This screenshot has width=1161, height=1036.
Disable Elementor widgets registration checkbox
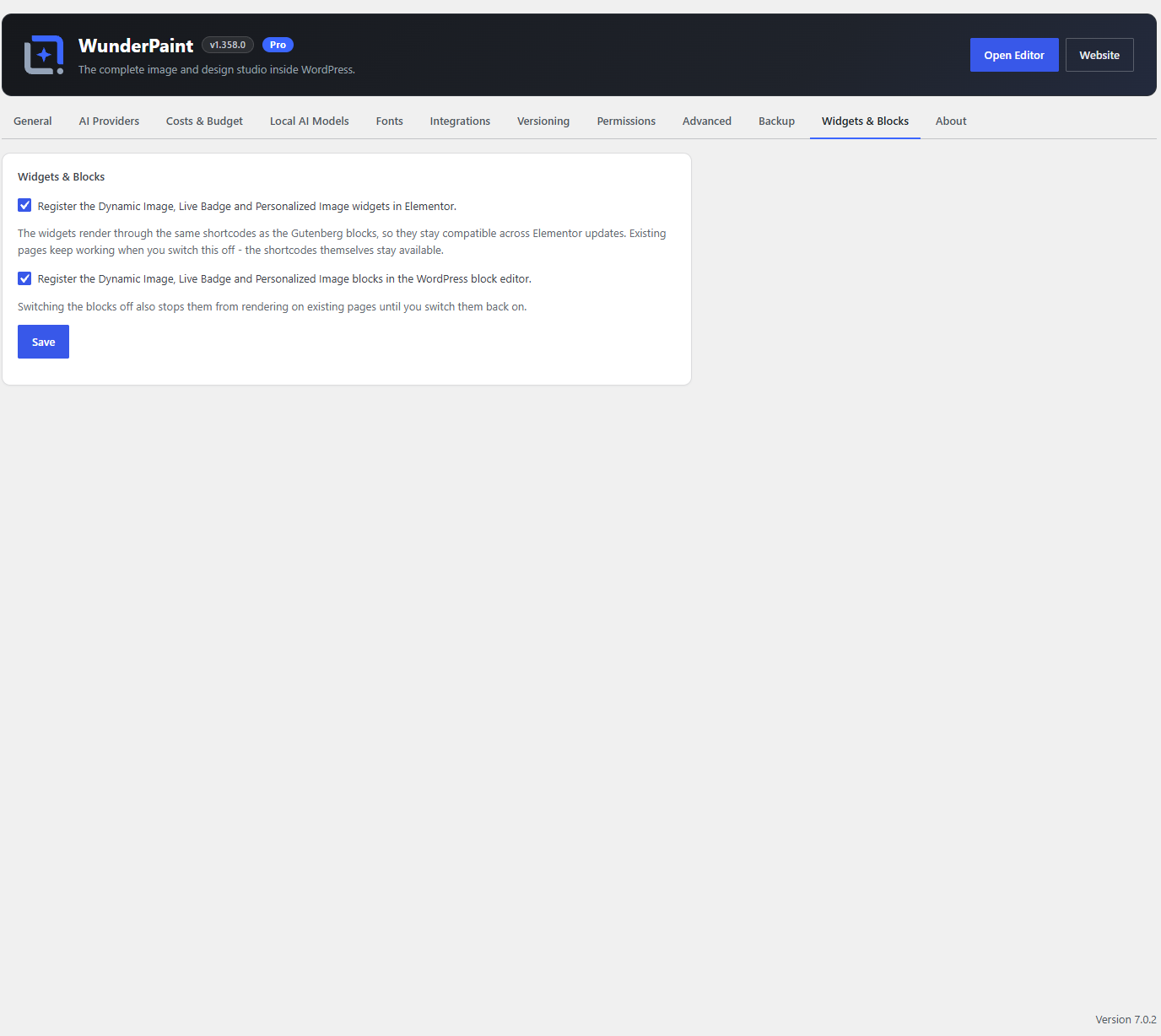coord(24,206)
